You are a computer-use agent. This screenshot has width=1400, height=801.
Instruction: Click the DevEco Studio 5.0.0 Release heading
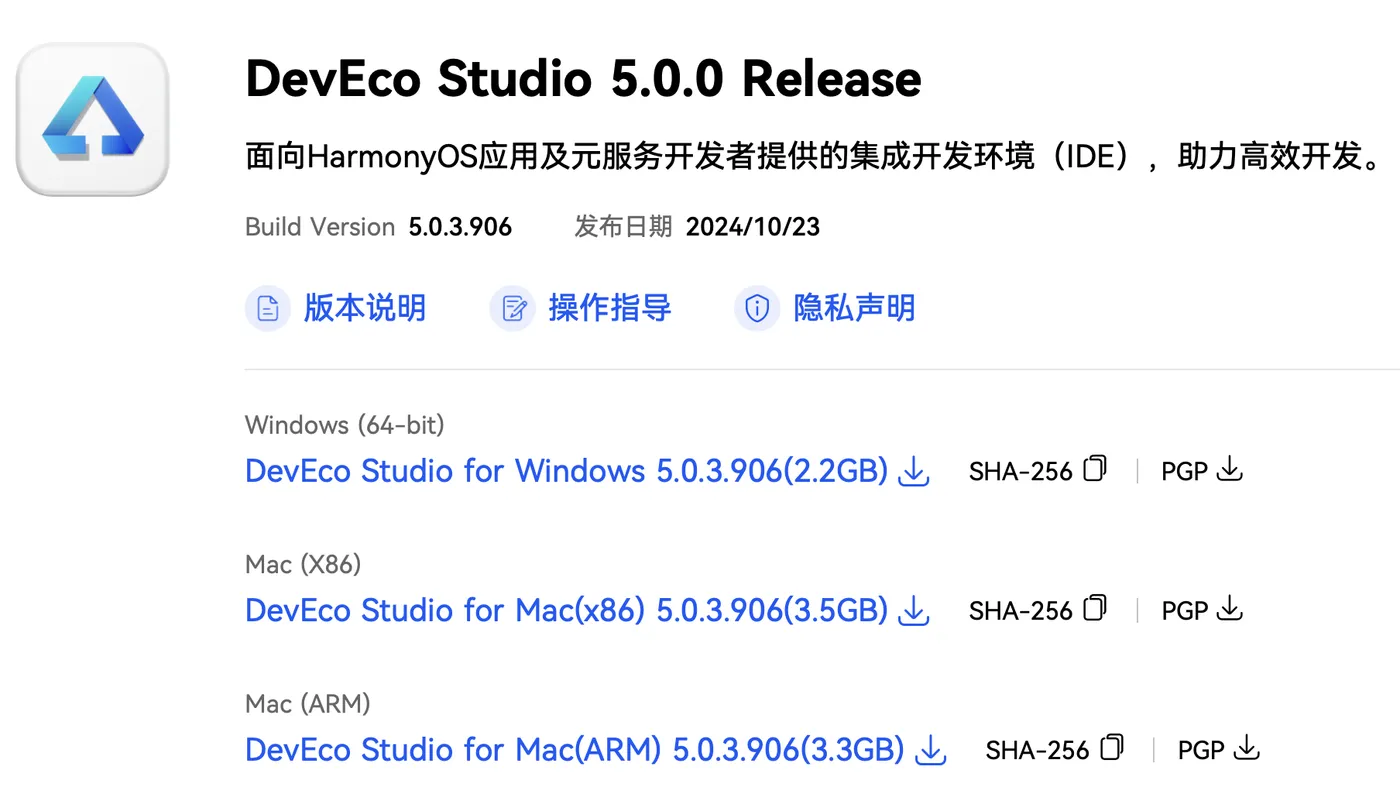(583, 79)
